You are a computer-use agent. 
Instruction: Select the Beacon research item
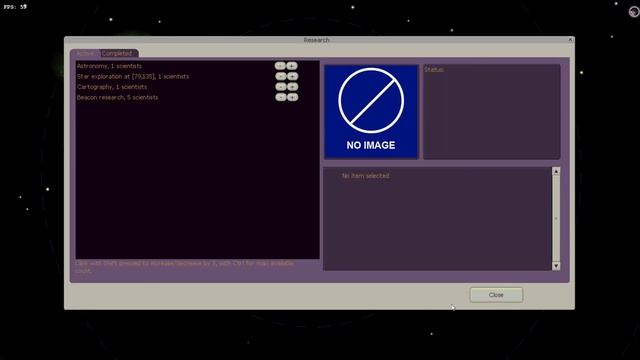pyautogui.click(x=118, y=98)
